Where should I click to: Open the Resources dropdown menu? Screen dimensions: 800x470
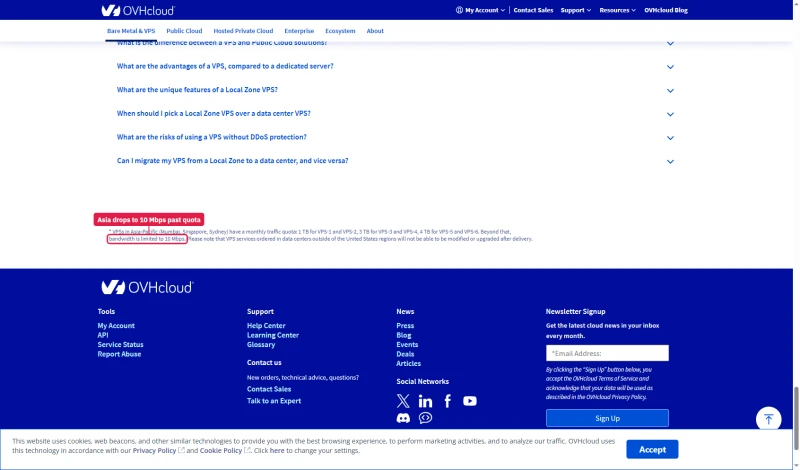617,10
